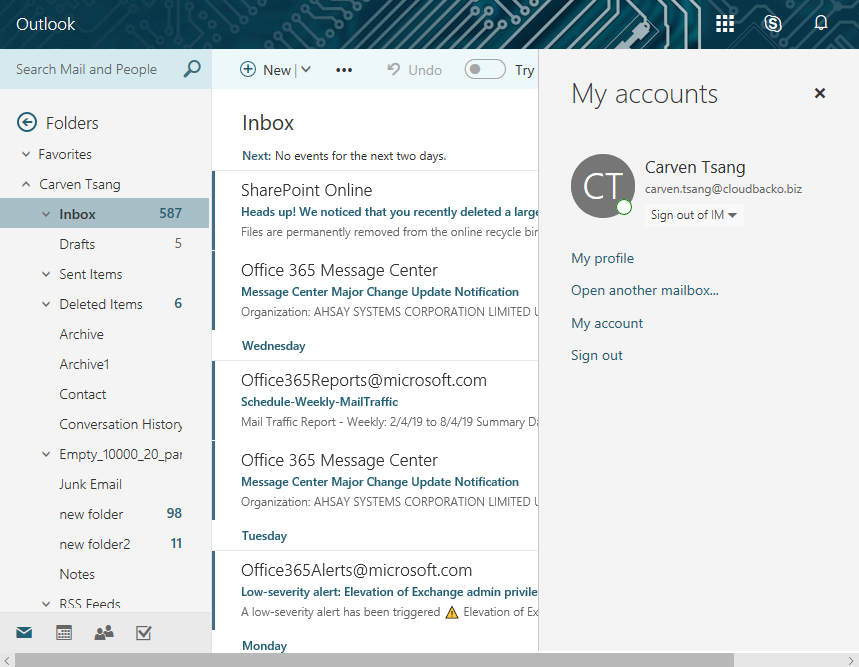Open the Tasks view icon
This screenshot has height=667, width=859.
tap(143, 632)
